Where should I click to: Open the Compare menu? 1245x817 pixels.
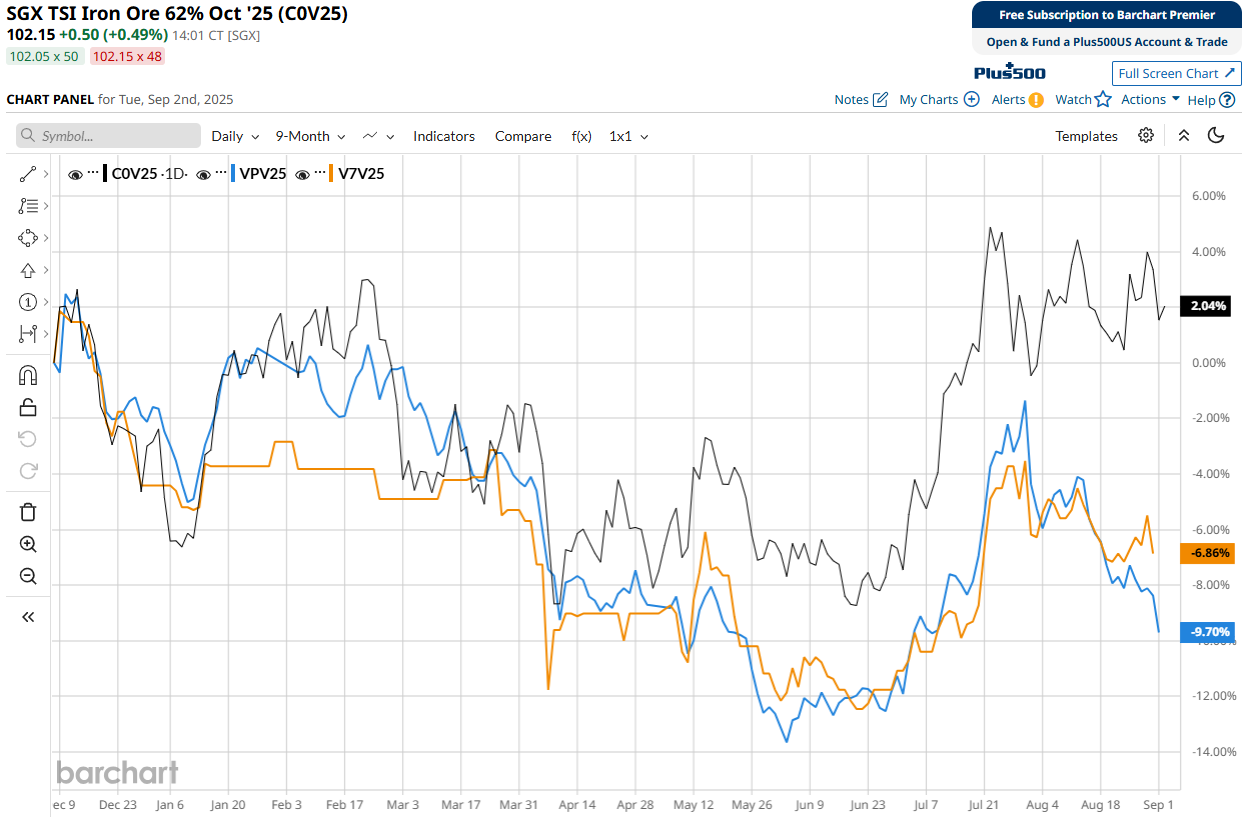[x=523, y=136]
